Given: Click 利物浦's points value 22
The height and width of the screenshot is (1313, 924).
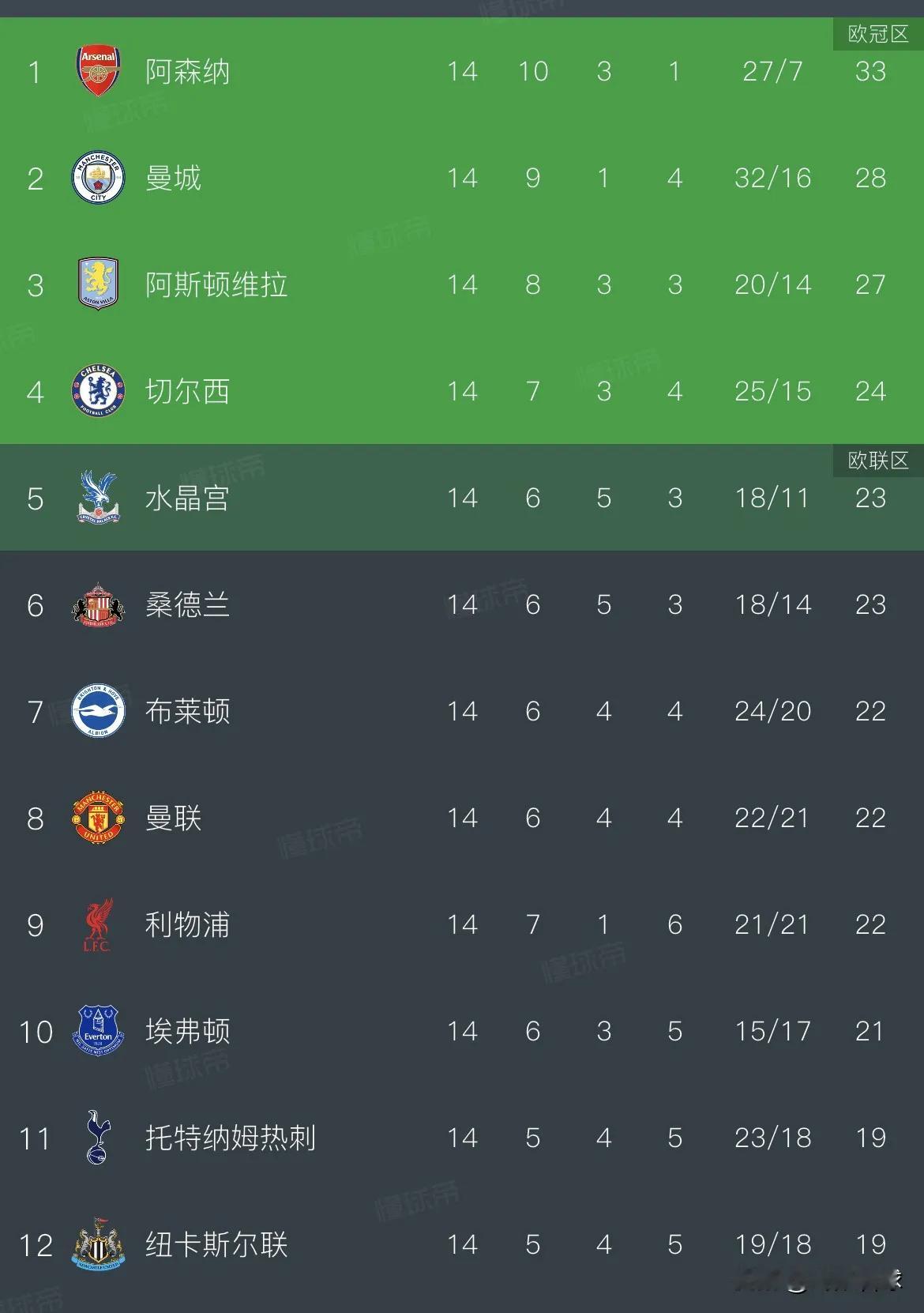Looking at the screenshot, I should tap(871, 925).
